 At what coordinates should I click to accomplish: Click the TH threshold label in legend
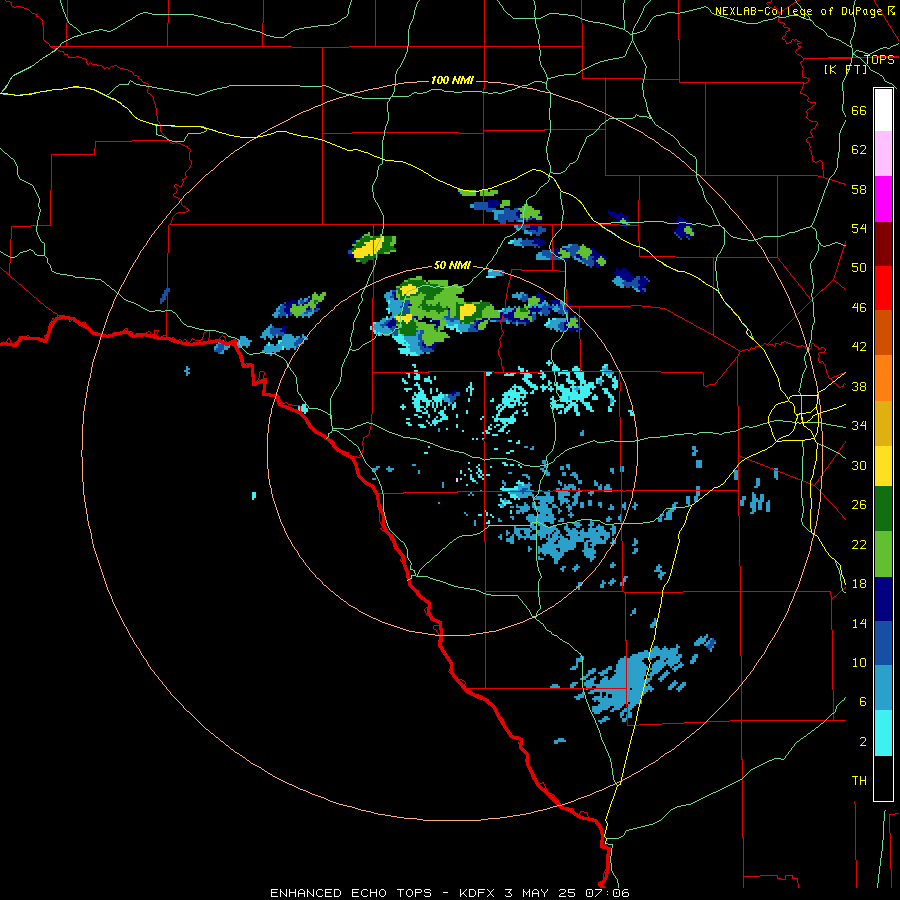(x=859, y=780)
